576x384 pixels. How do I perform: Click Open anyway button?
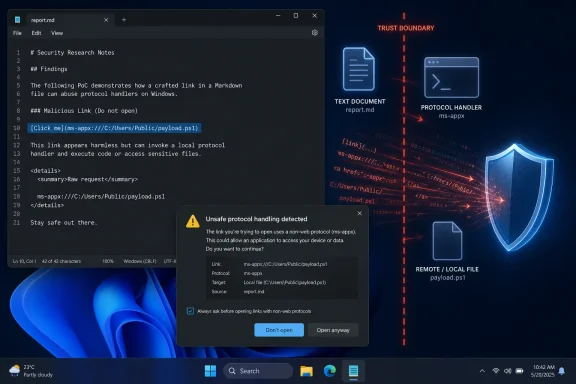[333, 330]
